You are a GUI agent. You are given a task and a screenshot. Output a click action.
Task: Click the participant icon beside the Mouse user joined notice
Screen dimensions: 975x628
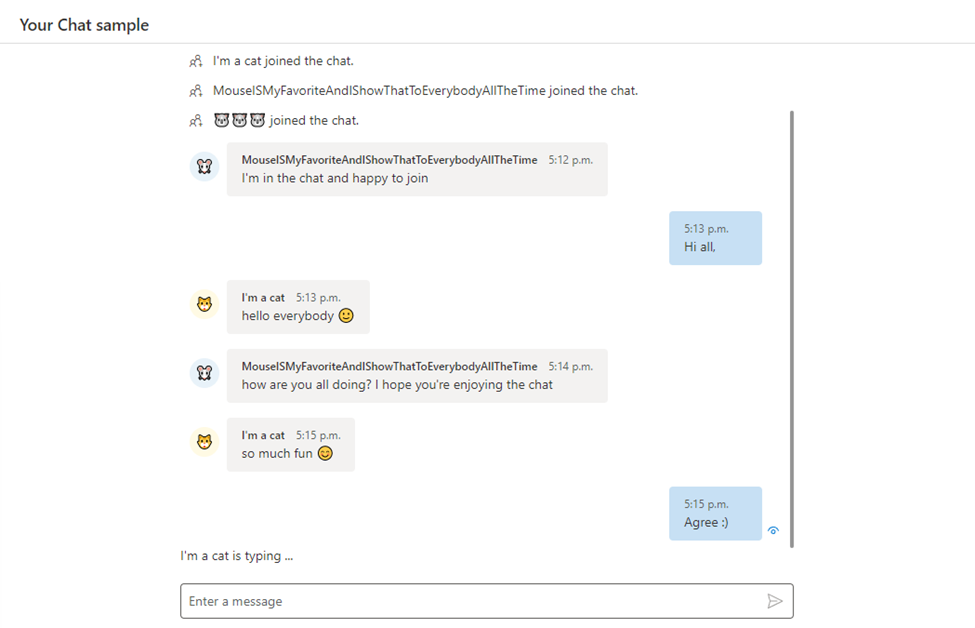click(196, 91)
